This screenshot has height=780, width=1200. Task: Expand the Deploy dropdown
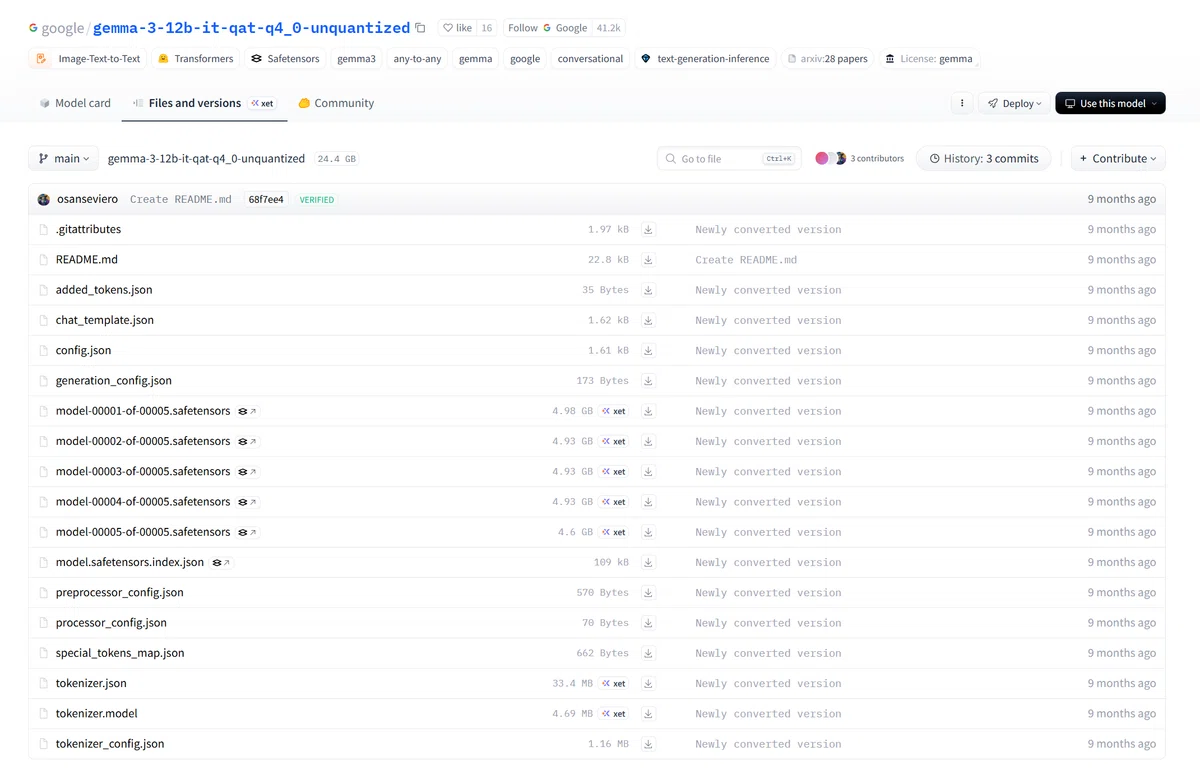[x=1014, y=103]
